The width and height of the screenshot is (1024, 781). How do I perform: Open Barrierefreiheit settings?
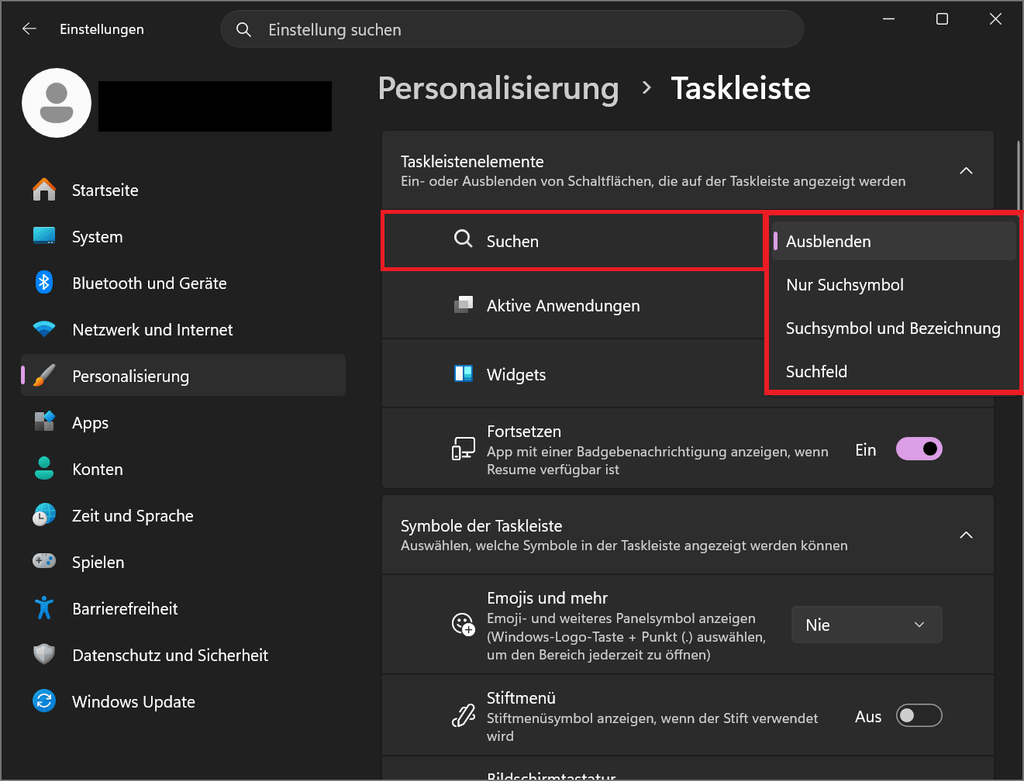point(184,609)
